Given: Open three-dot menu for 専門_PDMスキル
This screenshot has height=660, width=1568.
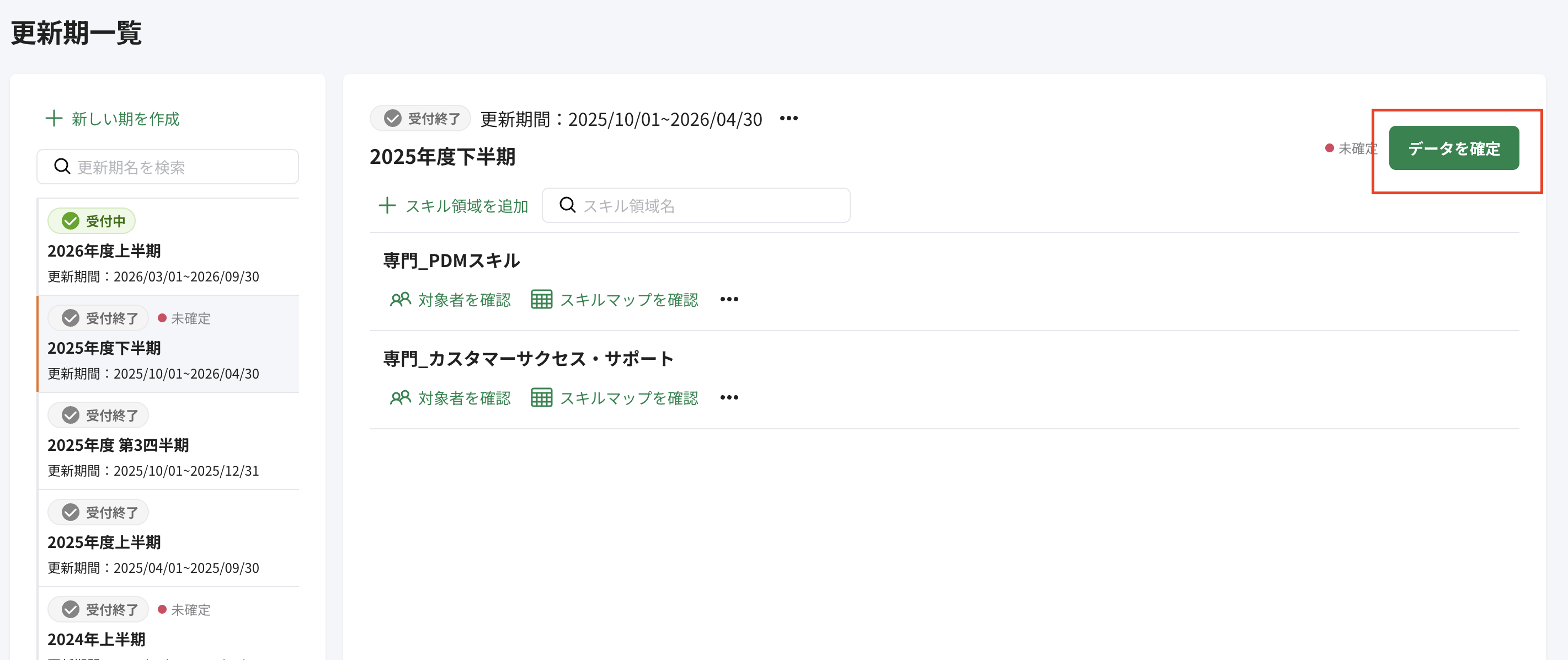Looking at the screenshot, I should [729, 299].
